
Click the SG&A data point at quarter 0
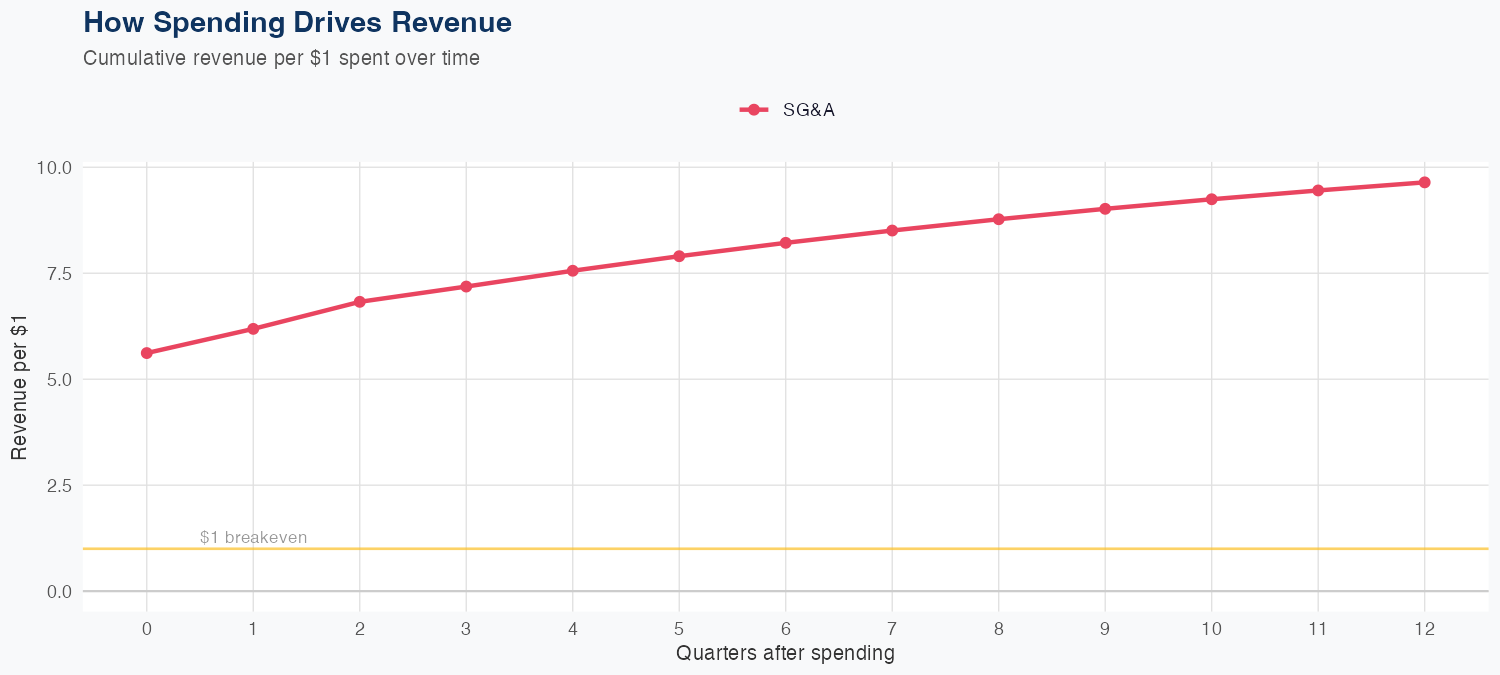pyautogui.click(x=147, y=353)
